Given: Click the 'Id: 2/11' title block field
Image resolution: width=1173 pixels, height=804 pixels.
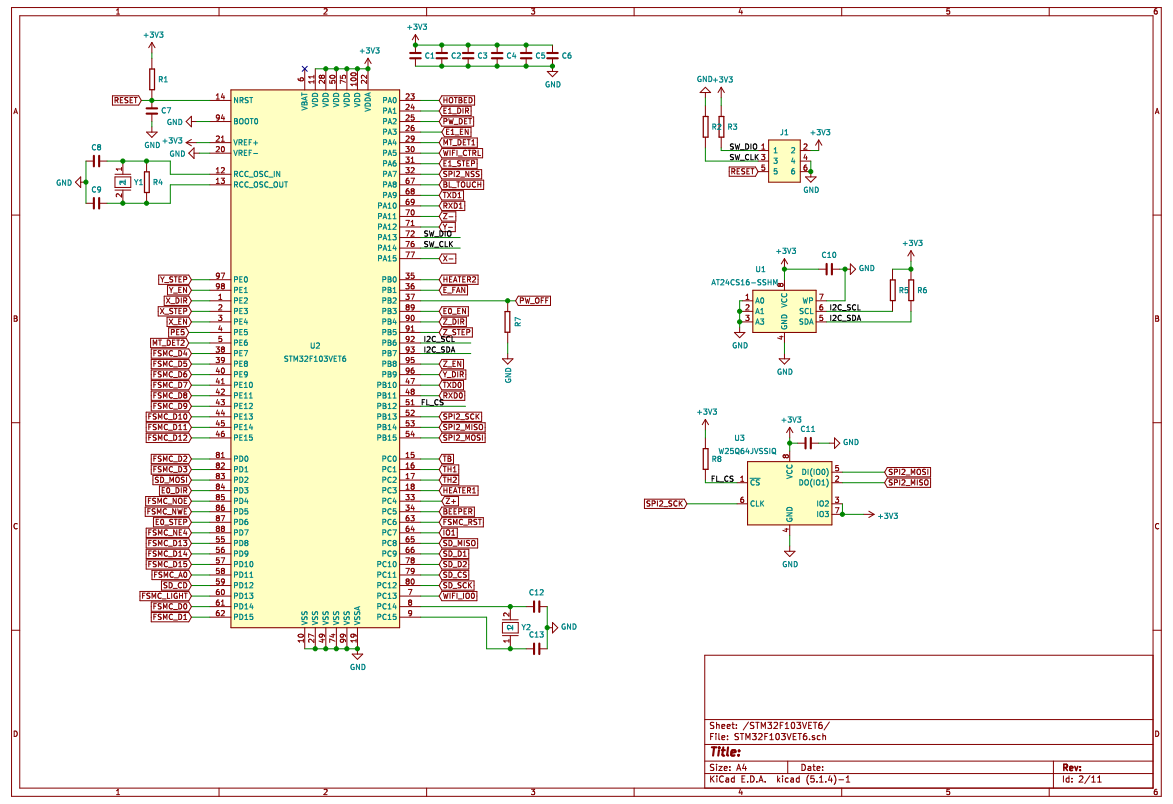Looking at the screenshot, I should point(1082,779).
